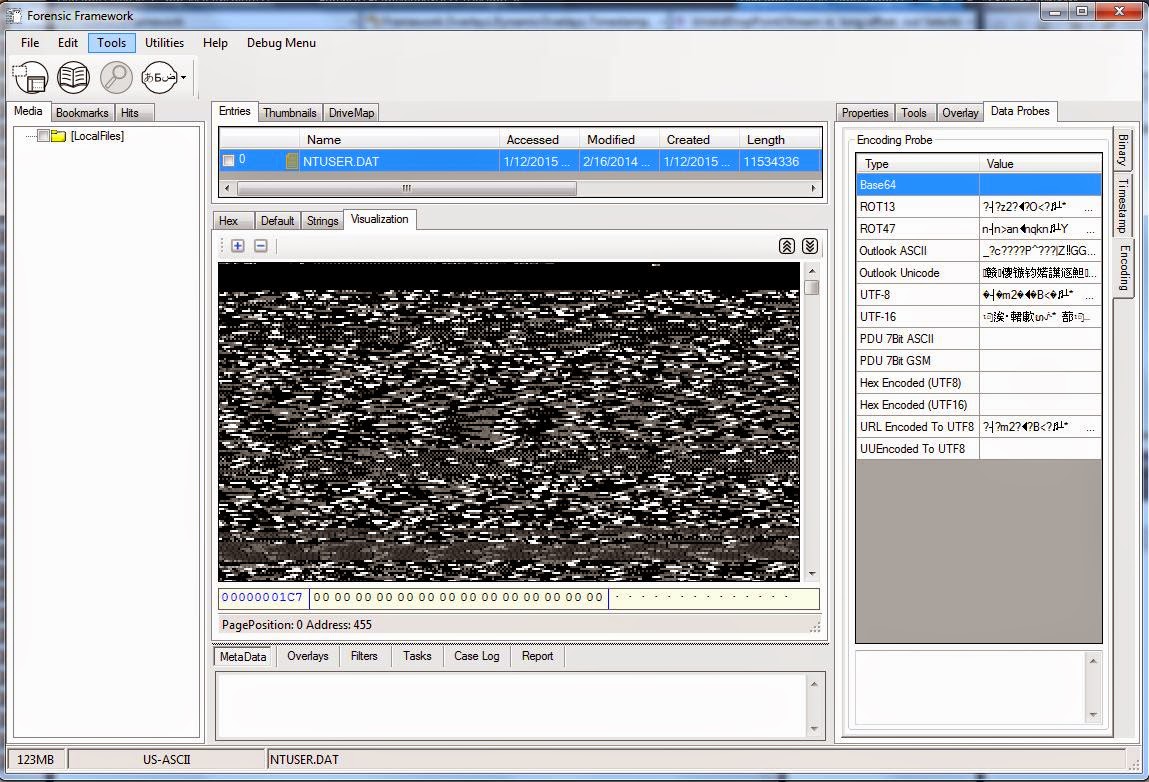
Task: Select URL Encoded To UTF8 row
Action: coord(979,427)
